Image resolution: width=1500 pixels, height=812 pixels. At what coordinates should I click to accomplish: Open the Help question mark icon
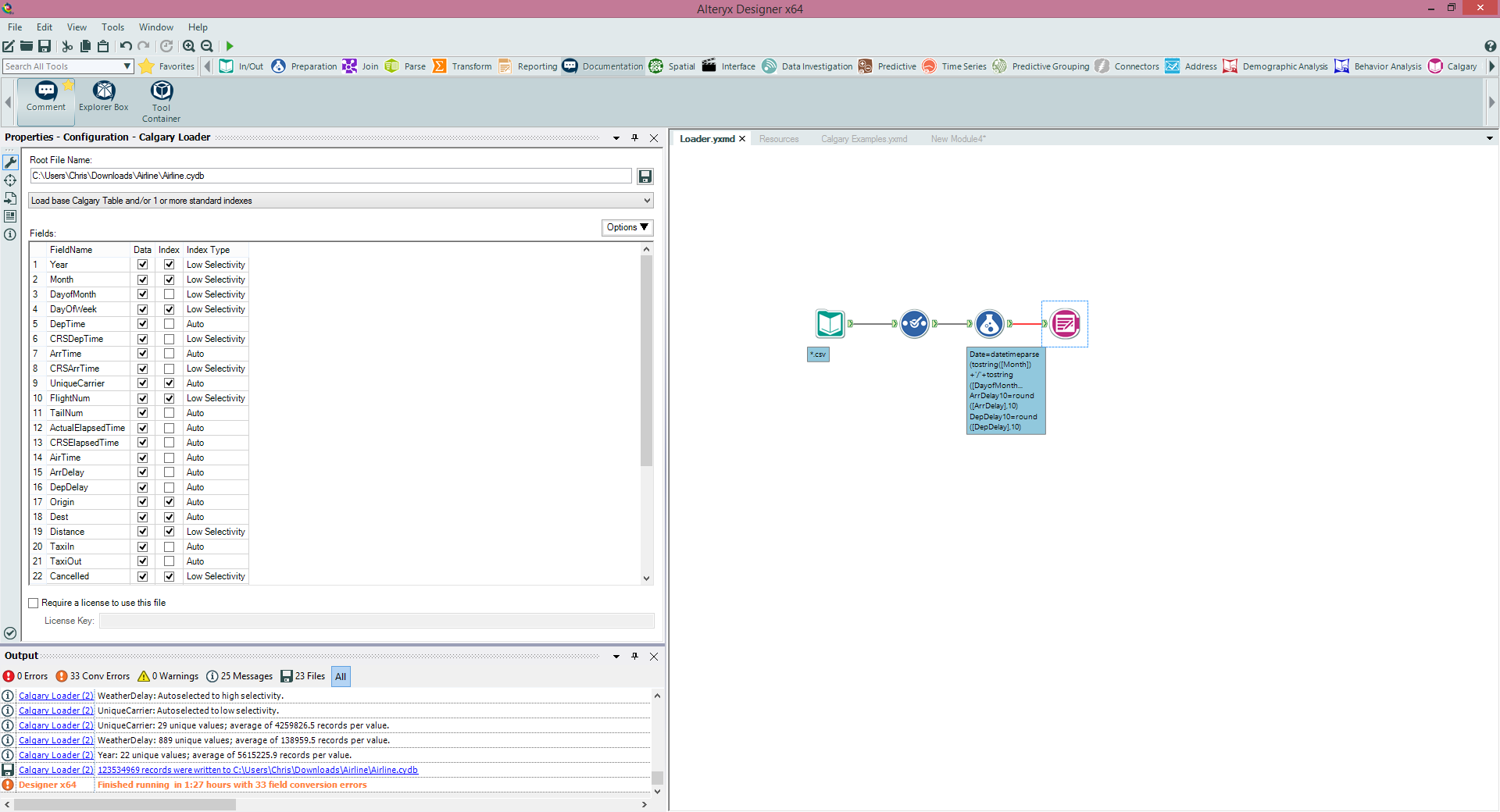coord(1490,46)
